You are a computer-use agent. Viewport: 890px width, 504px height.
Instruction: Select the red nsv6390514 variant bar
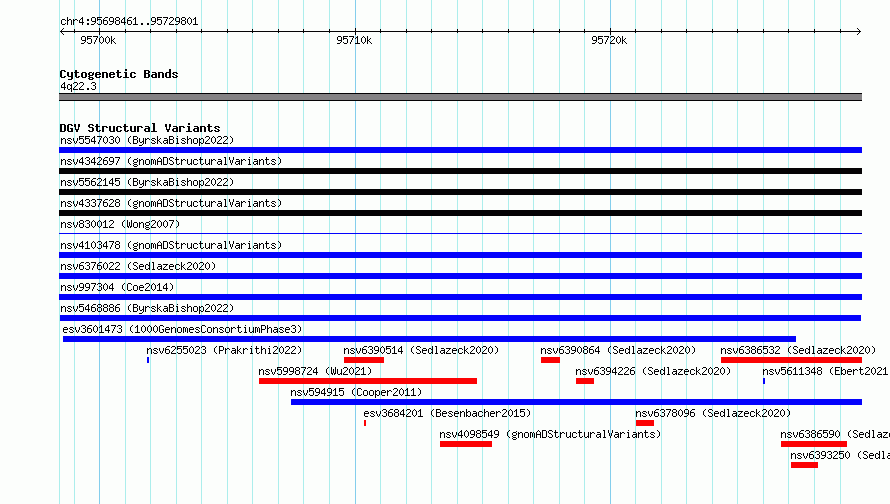pos(364,360)
